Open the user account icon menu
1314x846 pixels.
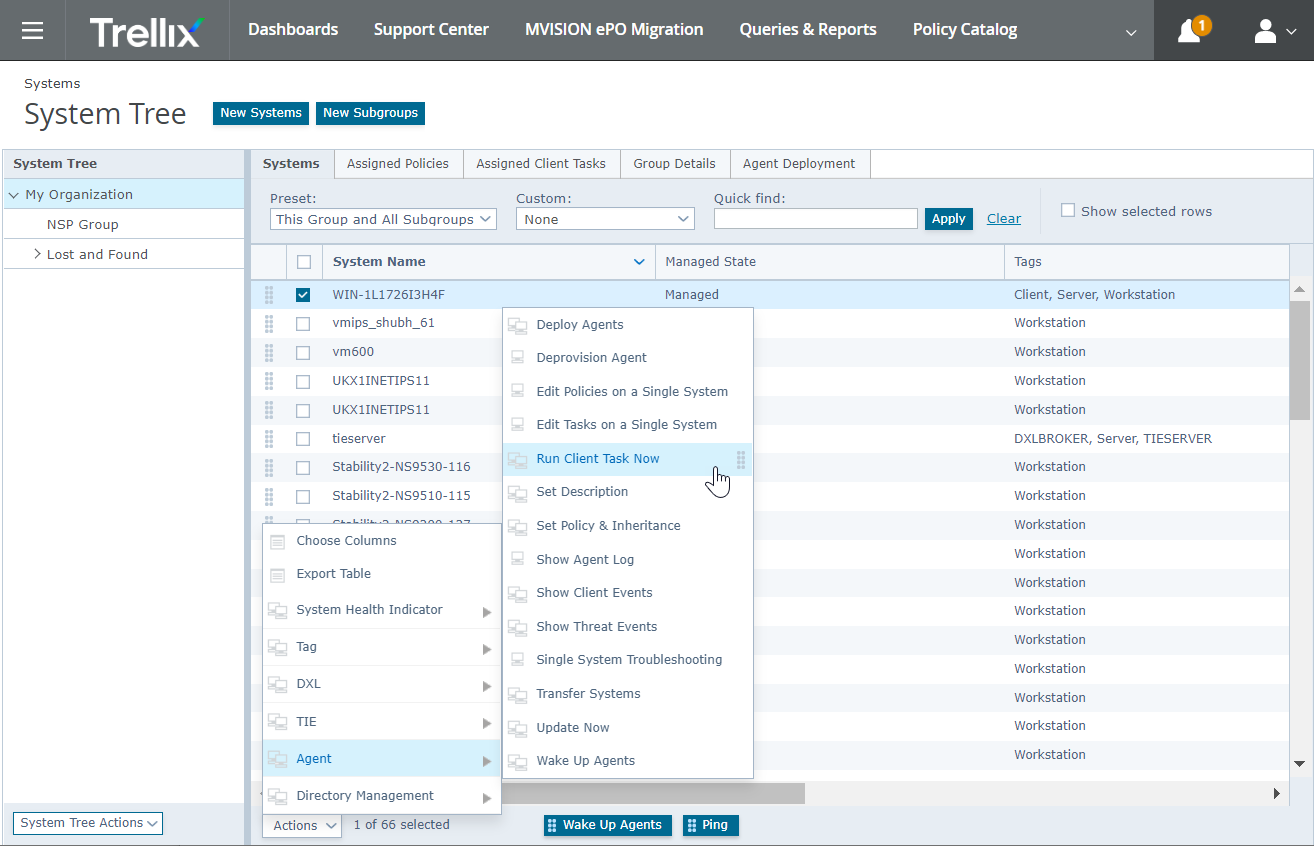[1265, 31]
